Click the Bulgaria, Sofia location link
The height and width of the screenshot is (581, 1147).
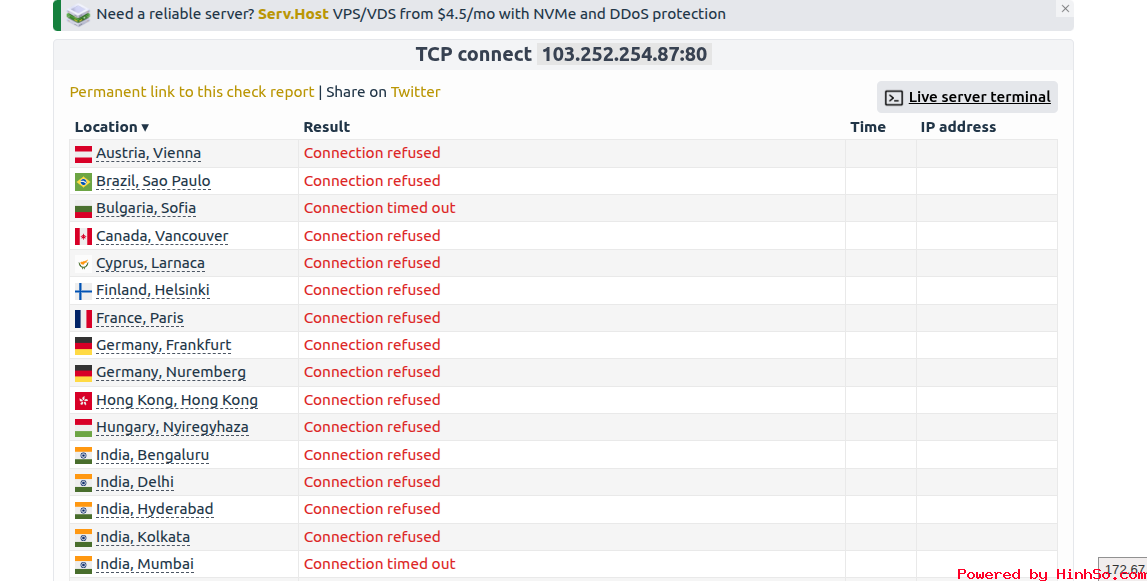click(146, 209)
